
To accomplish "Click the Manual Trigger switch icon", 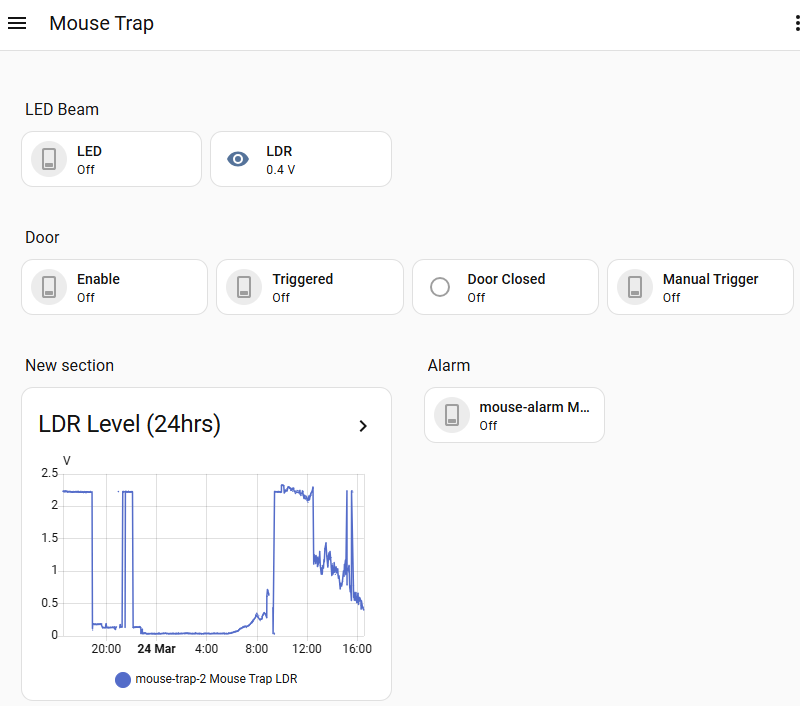I will click(635, 287).
